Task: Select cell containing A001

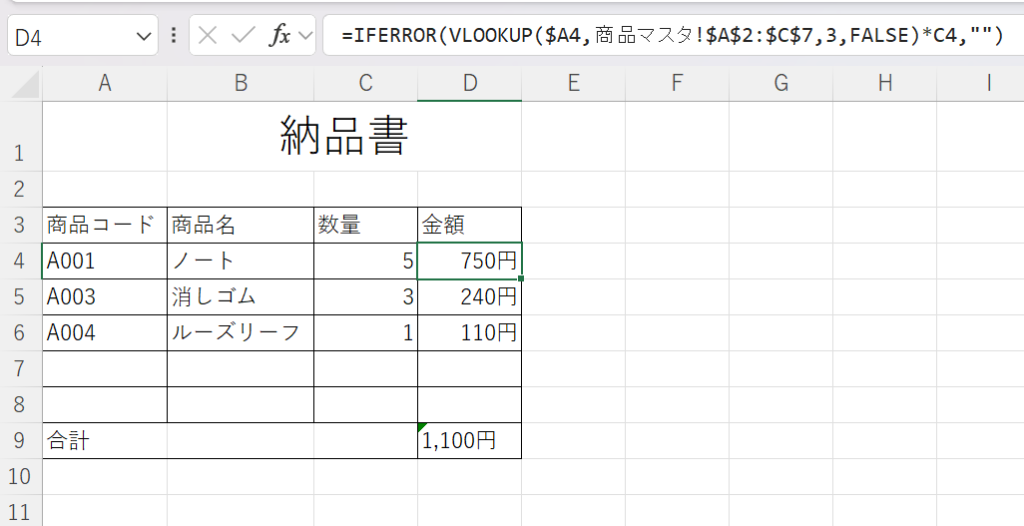Action: click(x=104, y=261)
